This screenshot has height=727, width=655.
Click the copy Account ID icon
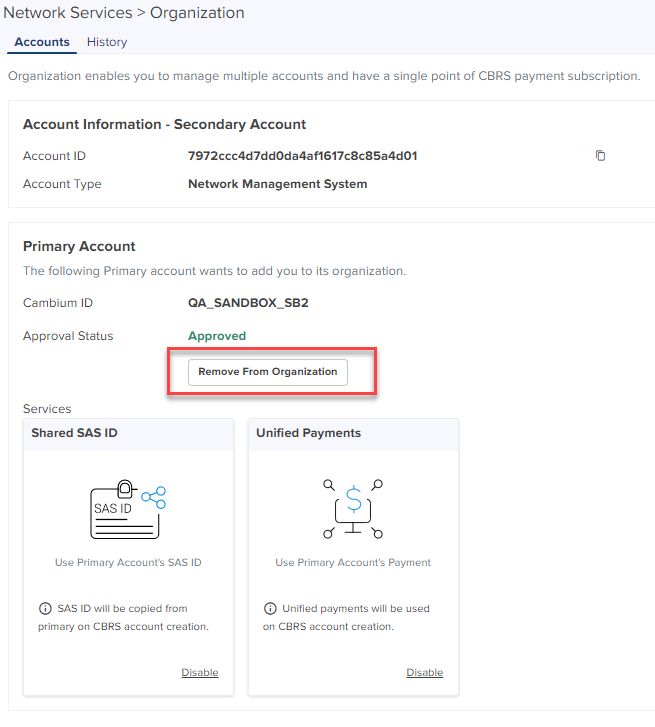coord(600,156)
